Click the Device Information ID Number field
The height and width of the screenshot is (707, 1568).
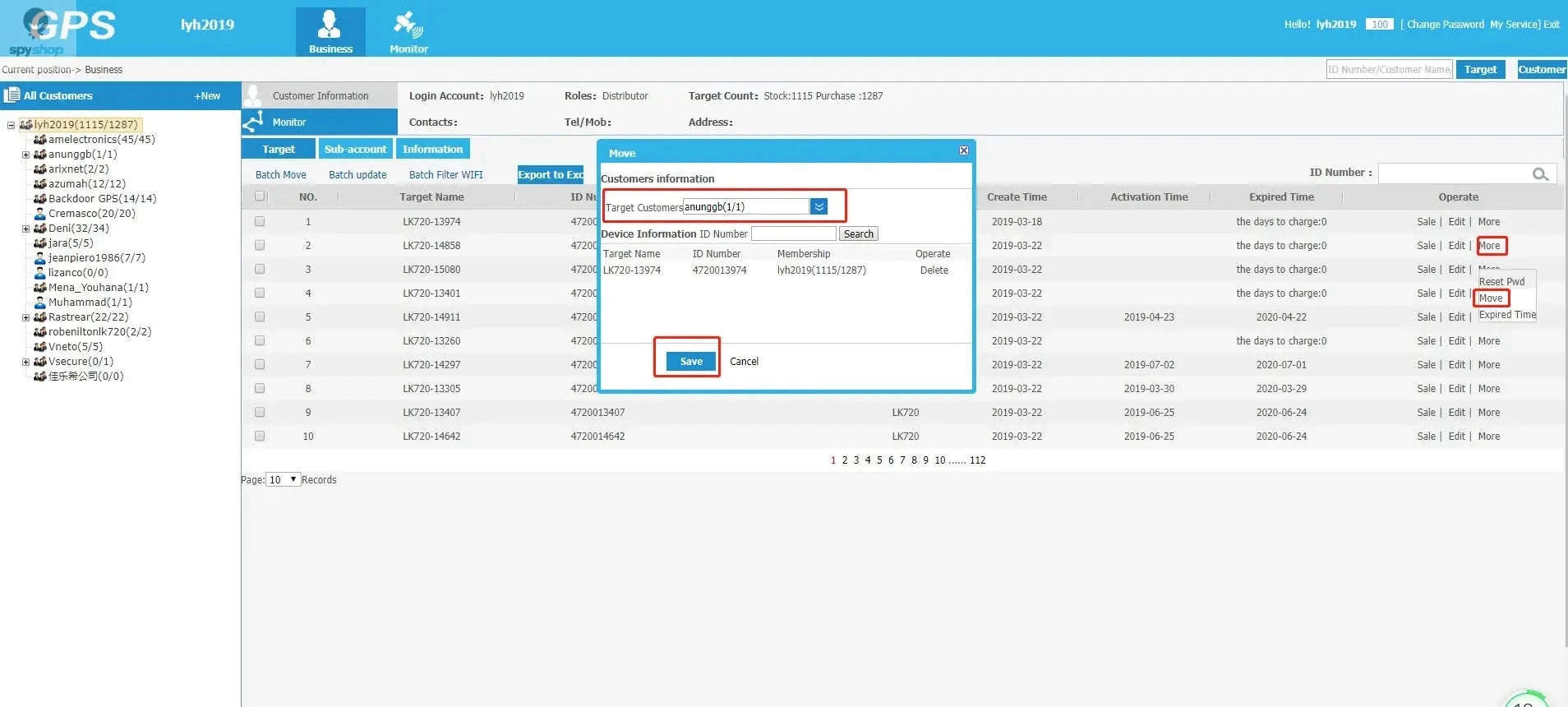(793, 234)
